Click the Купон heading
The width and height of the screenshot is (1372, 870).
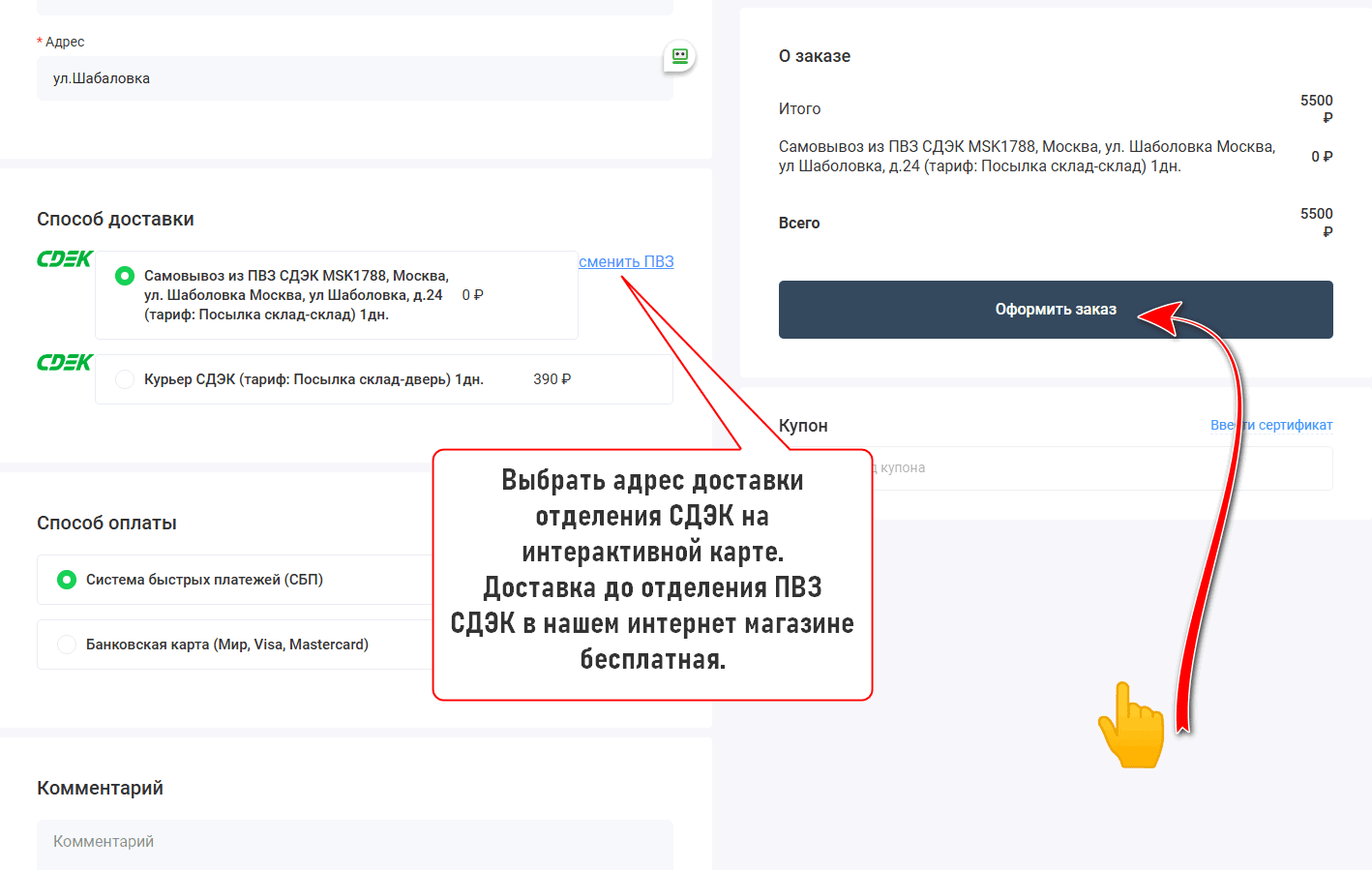pyautogui.click(x=803, y=426)
